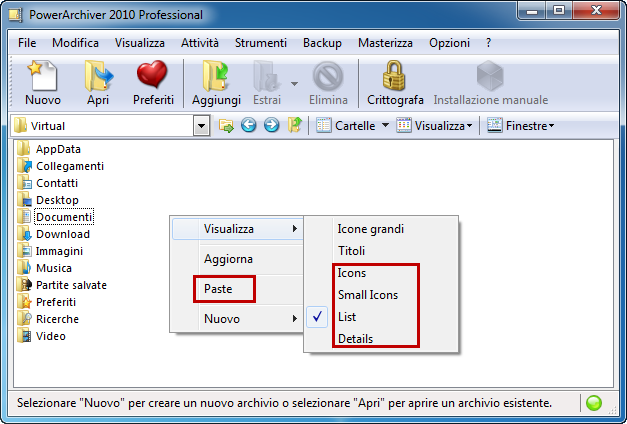Select the Documenti folder name

point(64,217)
